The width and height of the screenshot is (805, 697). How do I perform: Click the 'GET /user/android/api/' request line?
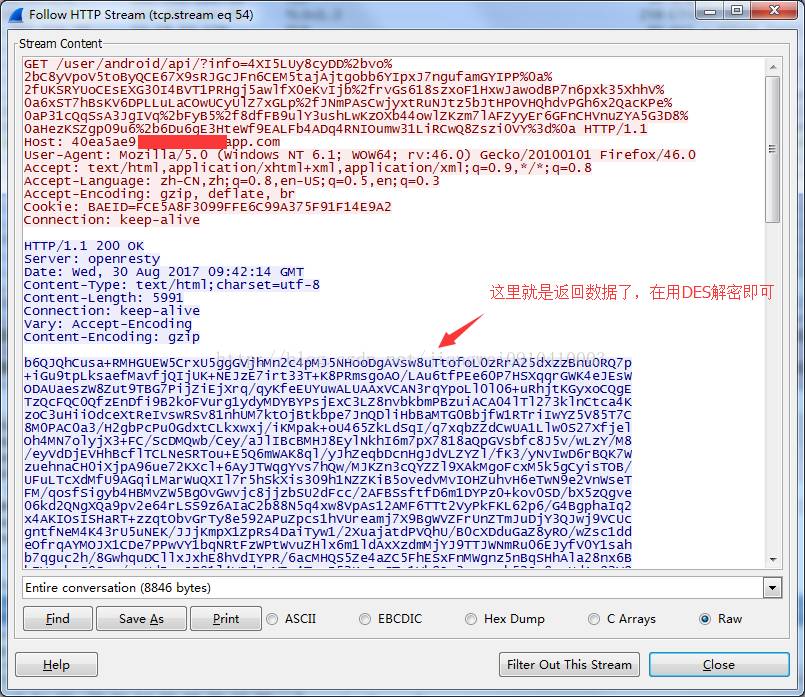[x=208, y=64]
